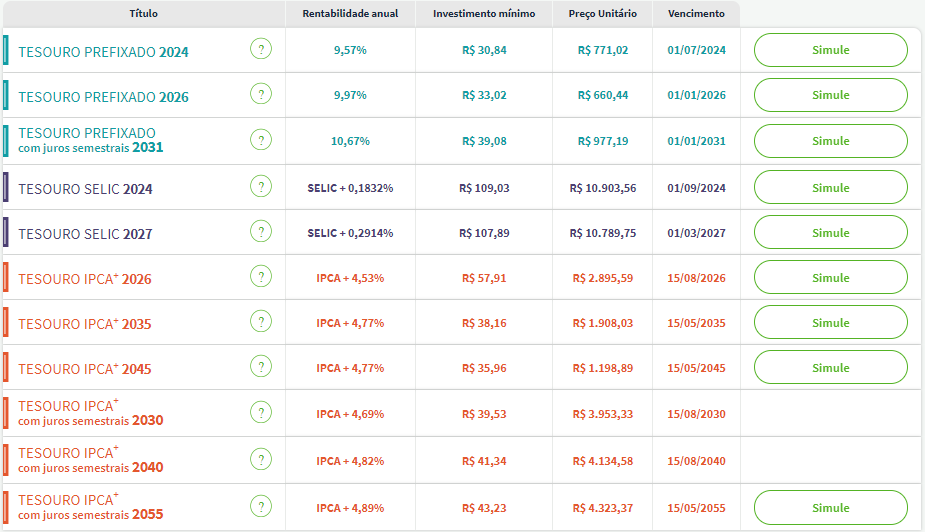Open help icon for Prefixado juros semestrais 2031
925x532 pixels.
(261, 140)
